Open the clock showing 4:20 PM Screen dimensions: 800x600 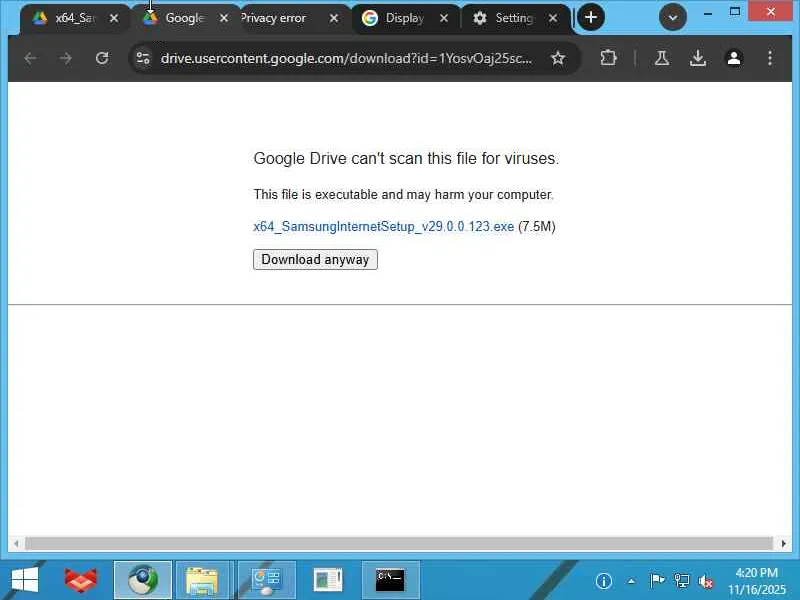(x=756, y=581)
